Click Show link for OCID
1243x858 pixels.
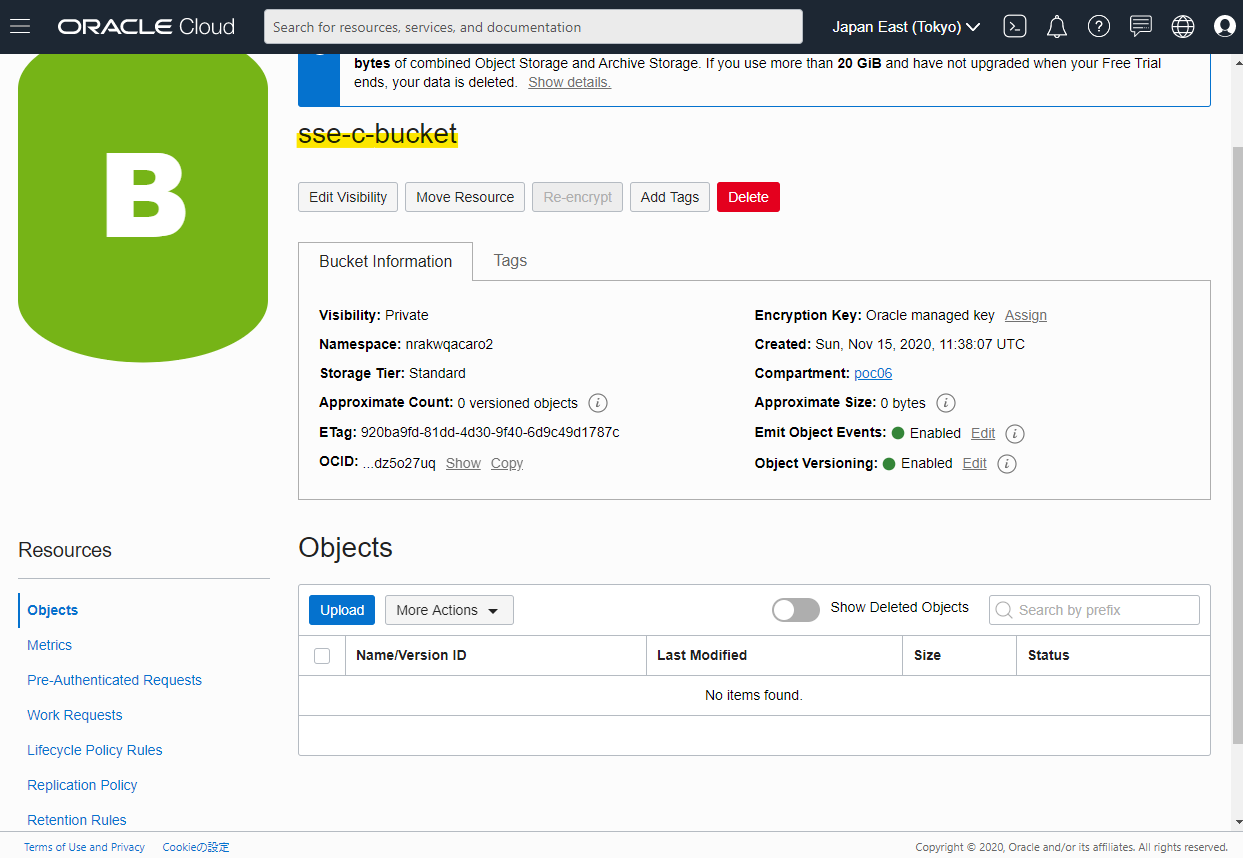point(463,463)
